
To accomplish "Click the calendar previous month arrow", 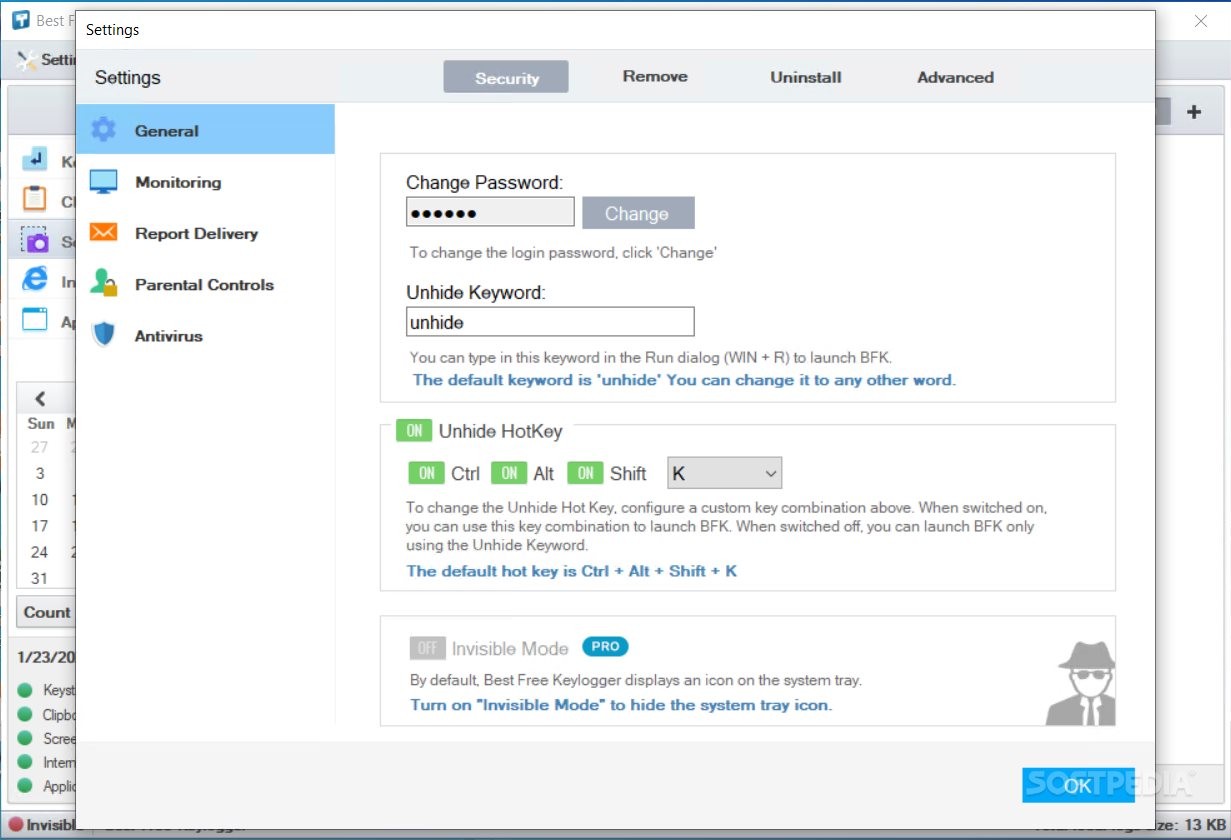I will [40, 399].
